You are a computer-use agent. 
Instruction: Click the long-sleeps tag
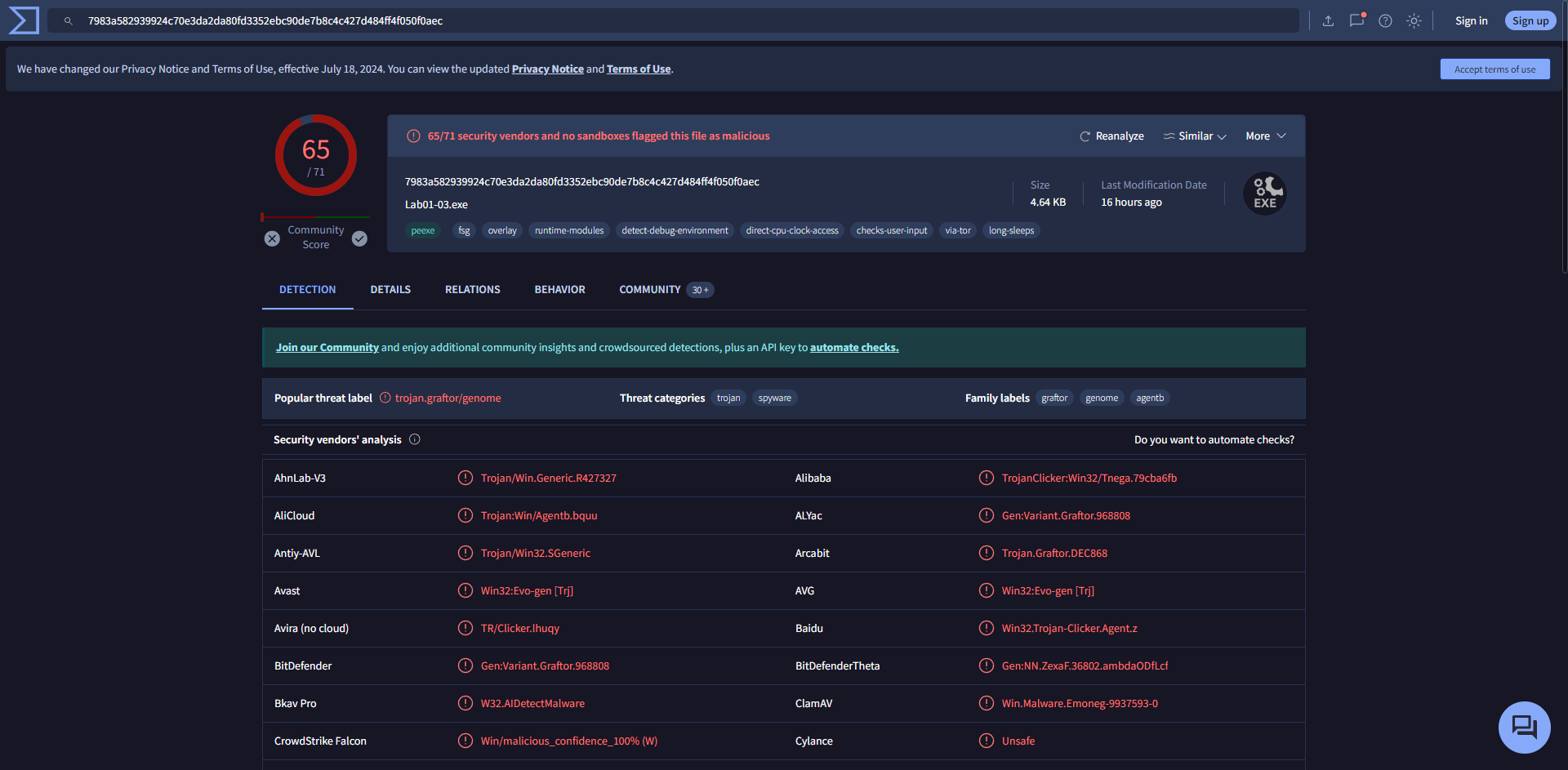tap(1011, 231)
